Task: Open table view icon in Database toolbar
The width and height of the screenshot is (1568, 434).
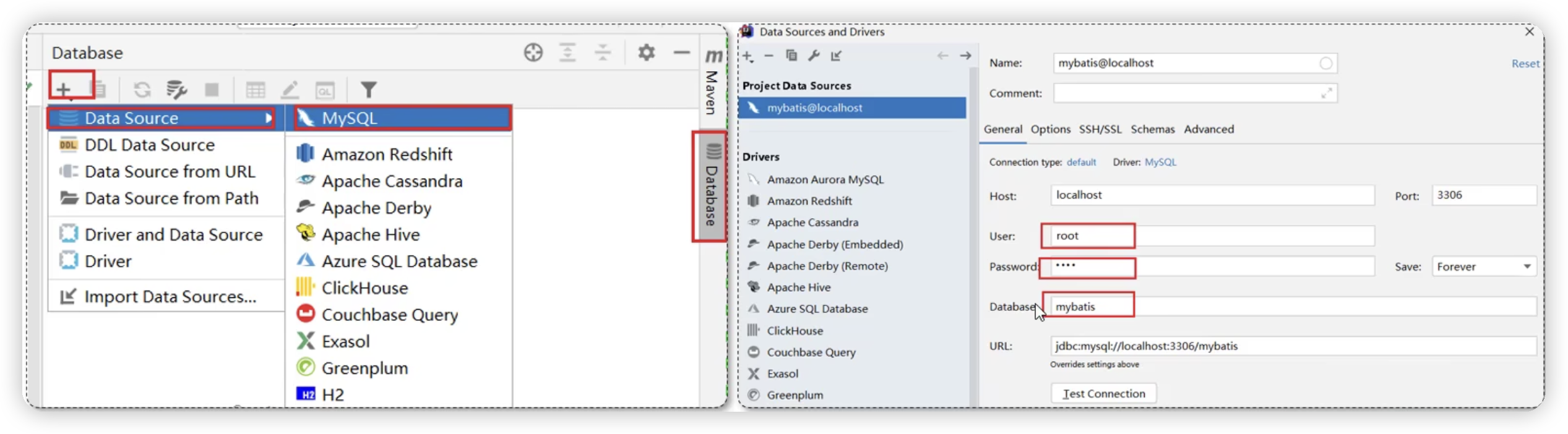Action: [255, 90]
